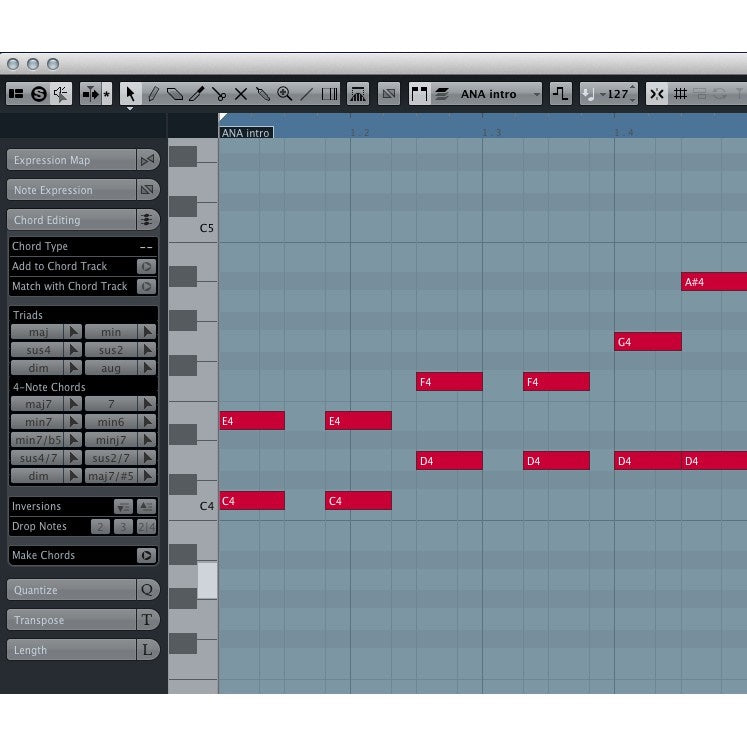The width and height of the screenshot is (747, 747).
Task: Select the Glue tube tool
Action: coord(262,94)
